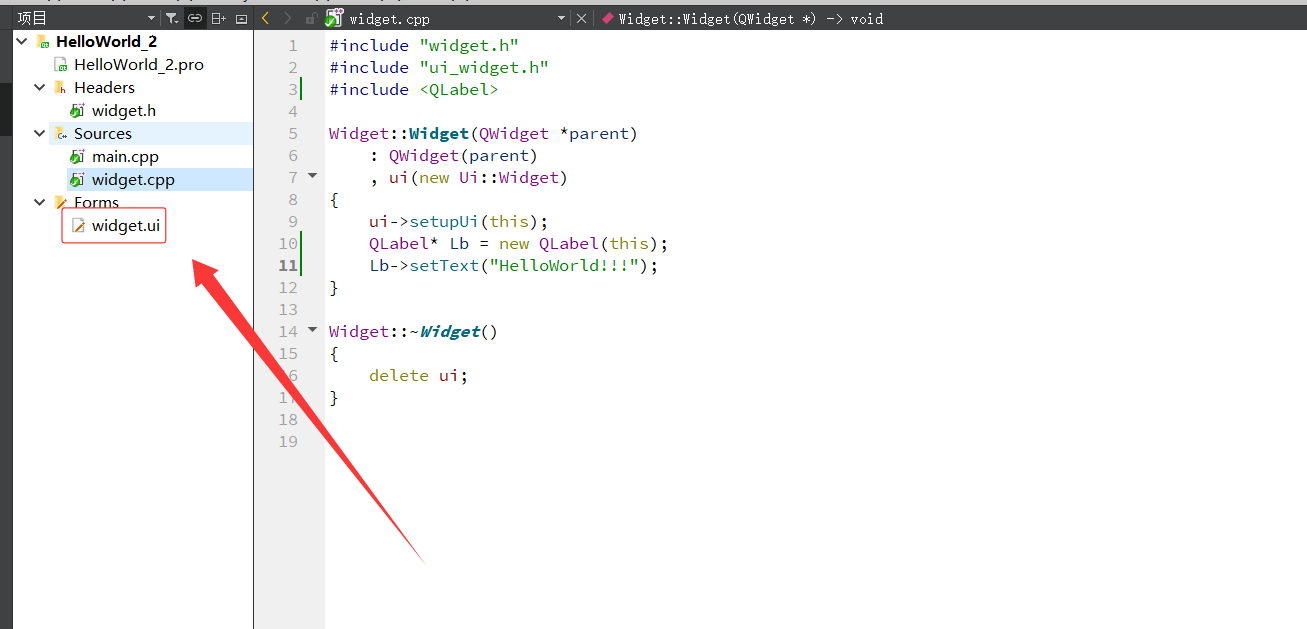This screenshot has height=629, width=1307.
Task: Open the widget.cpp open documents dropdown
Action: point(561,18)
